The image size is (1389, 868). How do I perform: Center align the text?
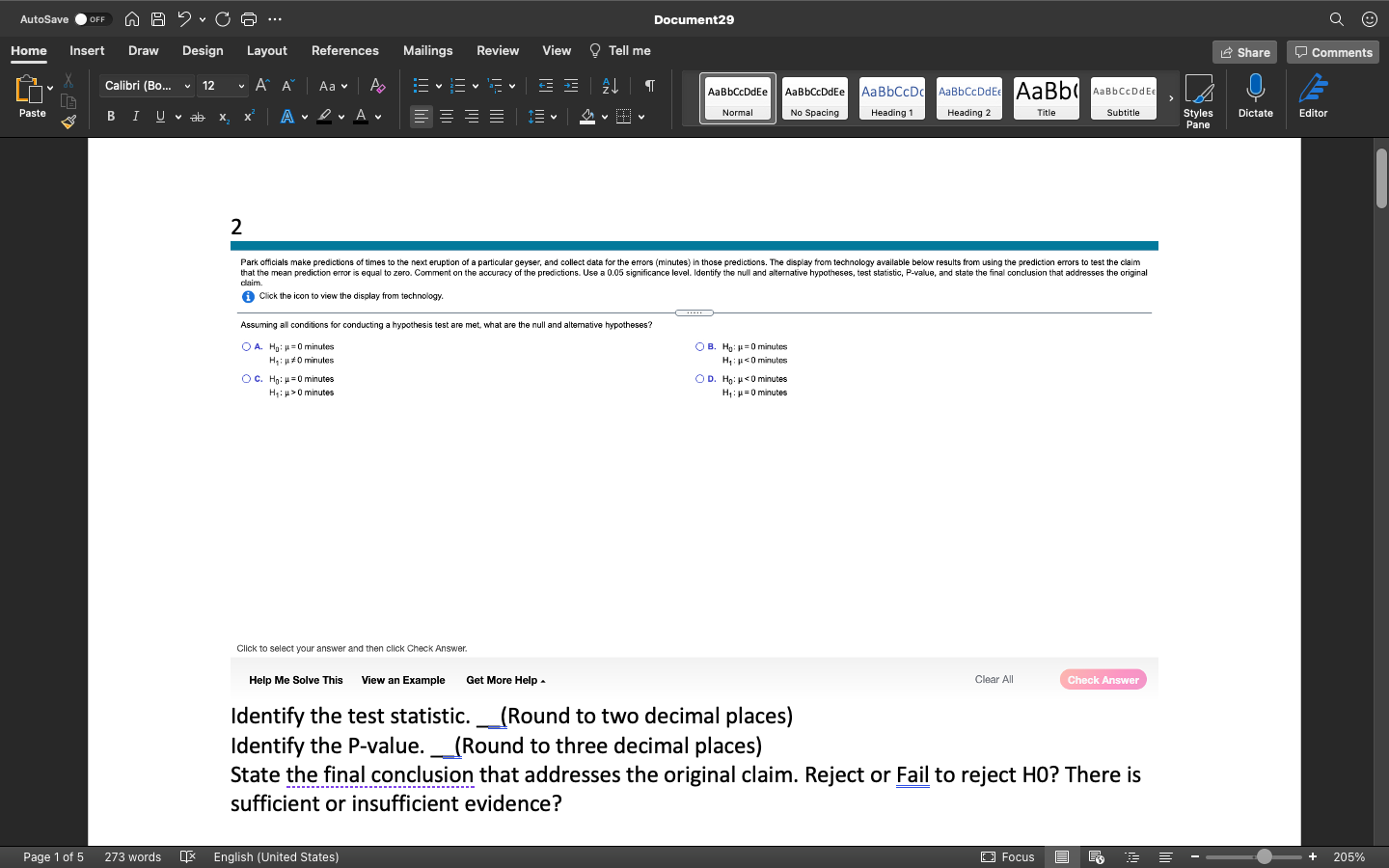[x=446, y=116]
